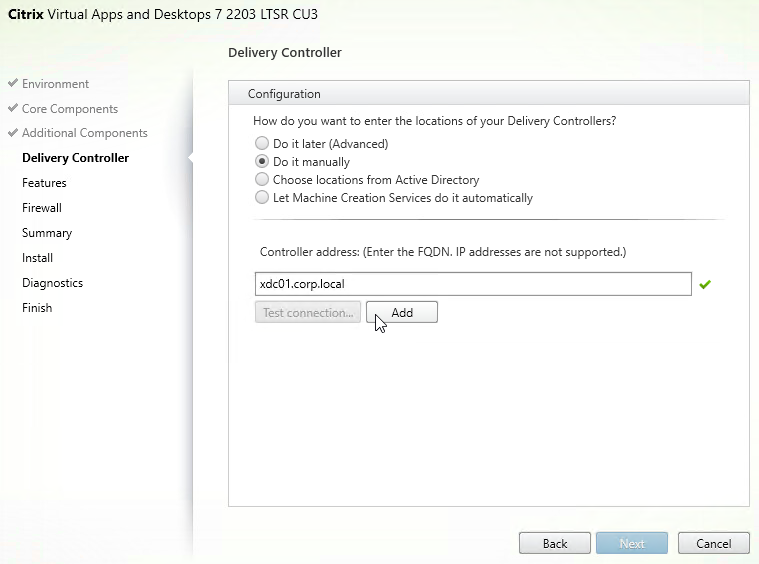Click the Environment completed checkmark icon

pos(13,83)
